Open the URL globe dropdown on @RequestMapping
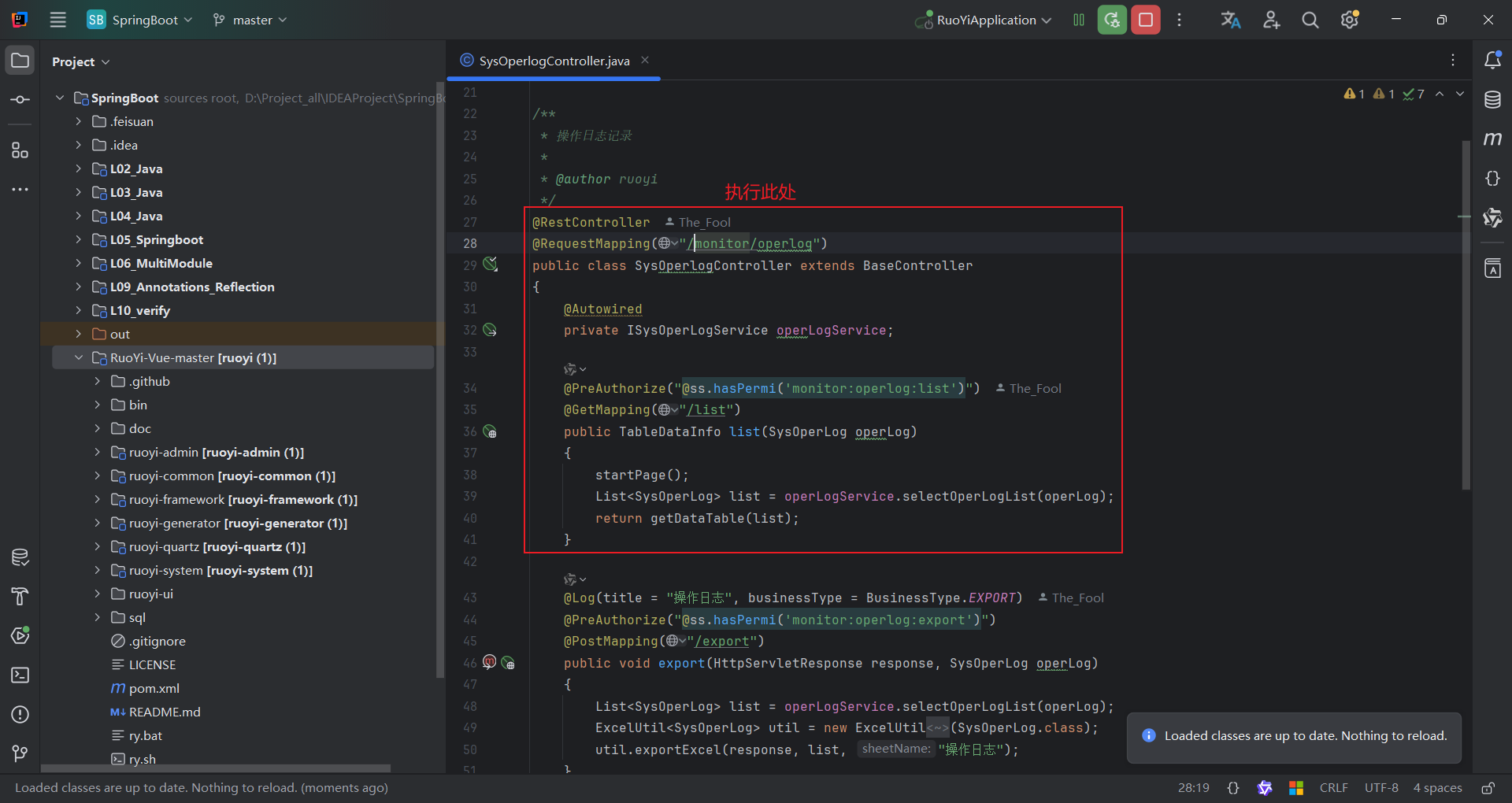Image resolution: width=1512 pixels, height=803 pixels. [668, 243]
